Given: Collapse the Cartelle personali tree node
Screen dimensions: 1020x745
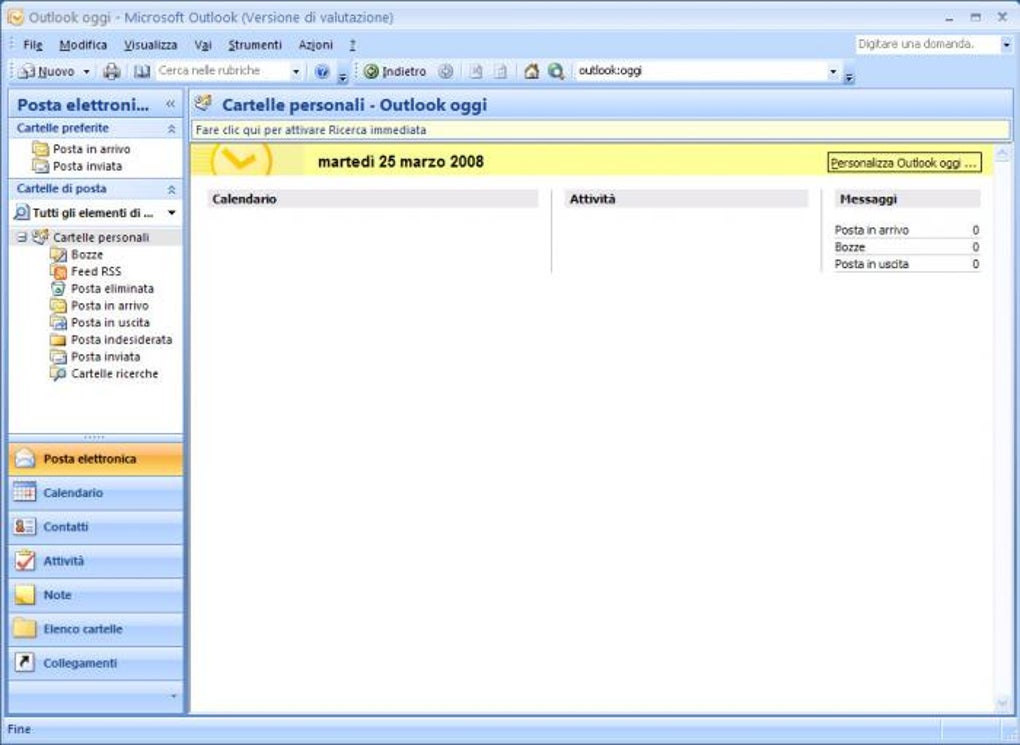Looking at the screenshot, I should pos(22,237).
